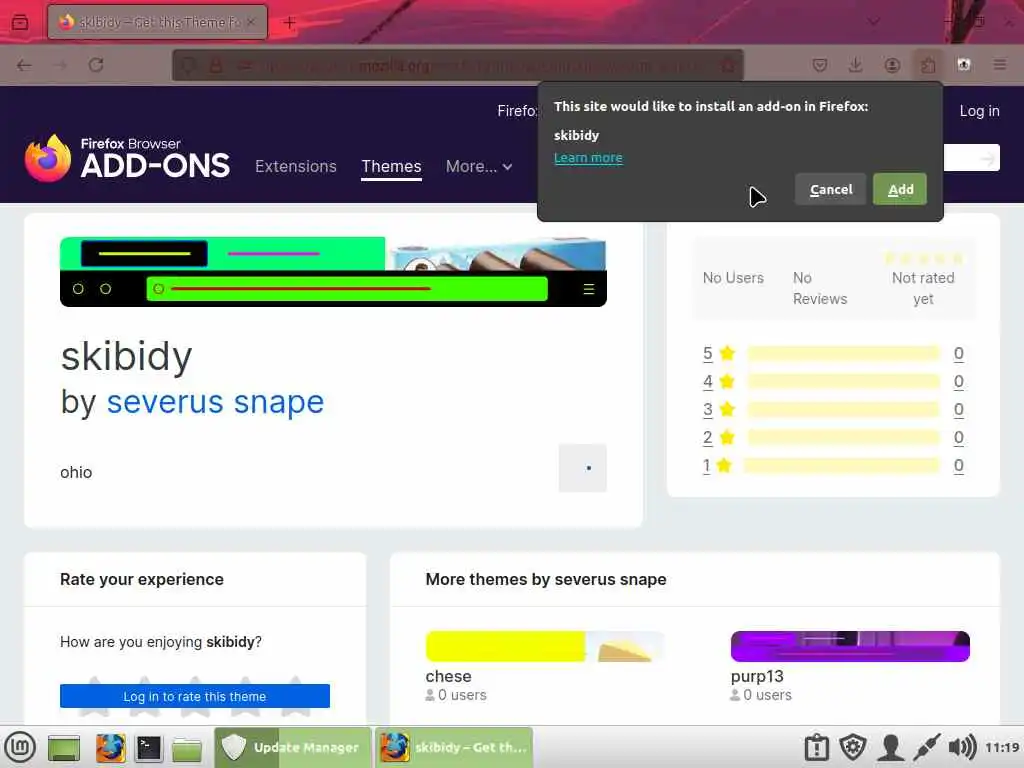Screen dimensions: 1024x768
Task: Click the ohio description text
Action: (x=76, y=472)
